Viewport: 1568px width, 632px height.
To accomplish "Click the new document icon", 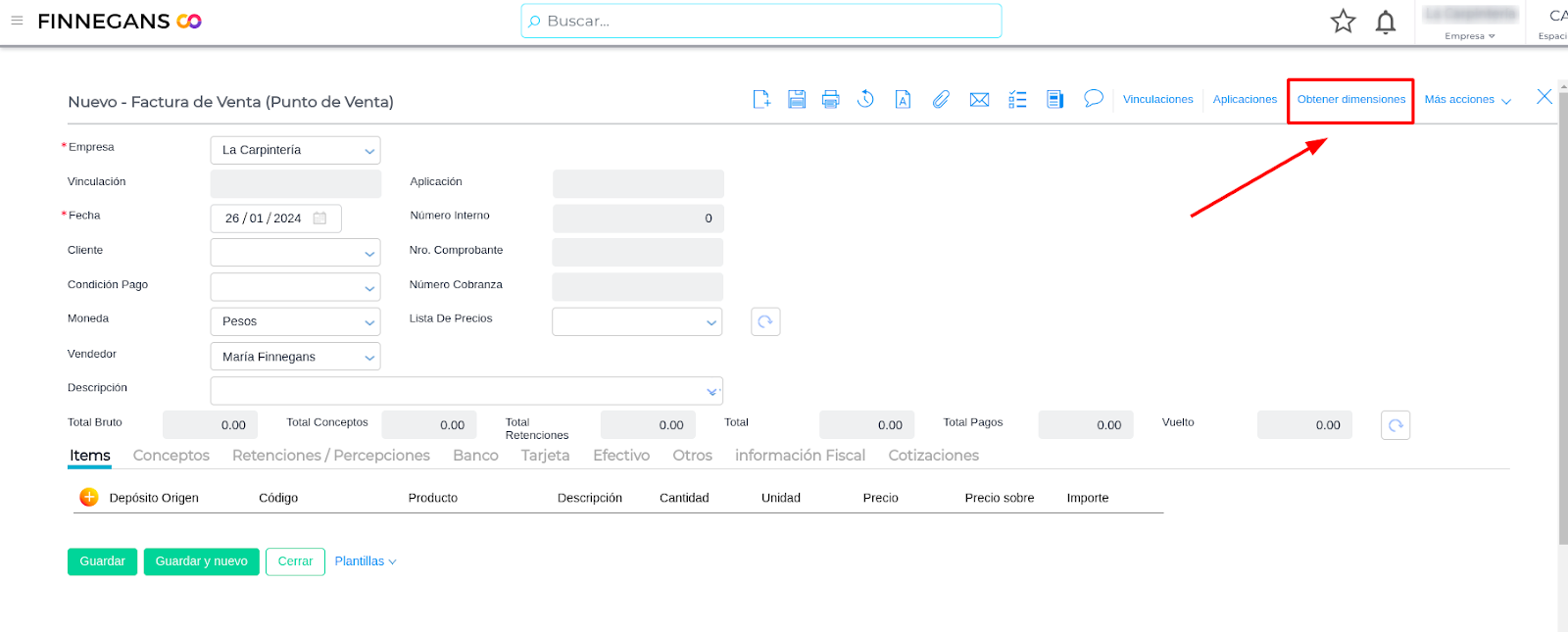I will click(x=761, y=99).
